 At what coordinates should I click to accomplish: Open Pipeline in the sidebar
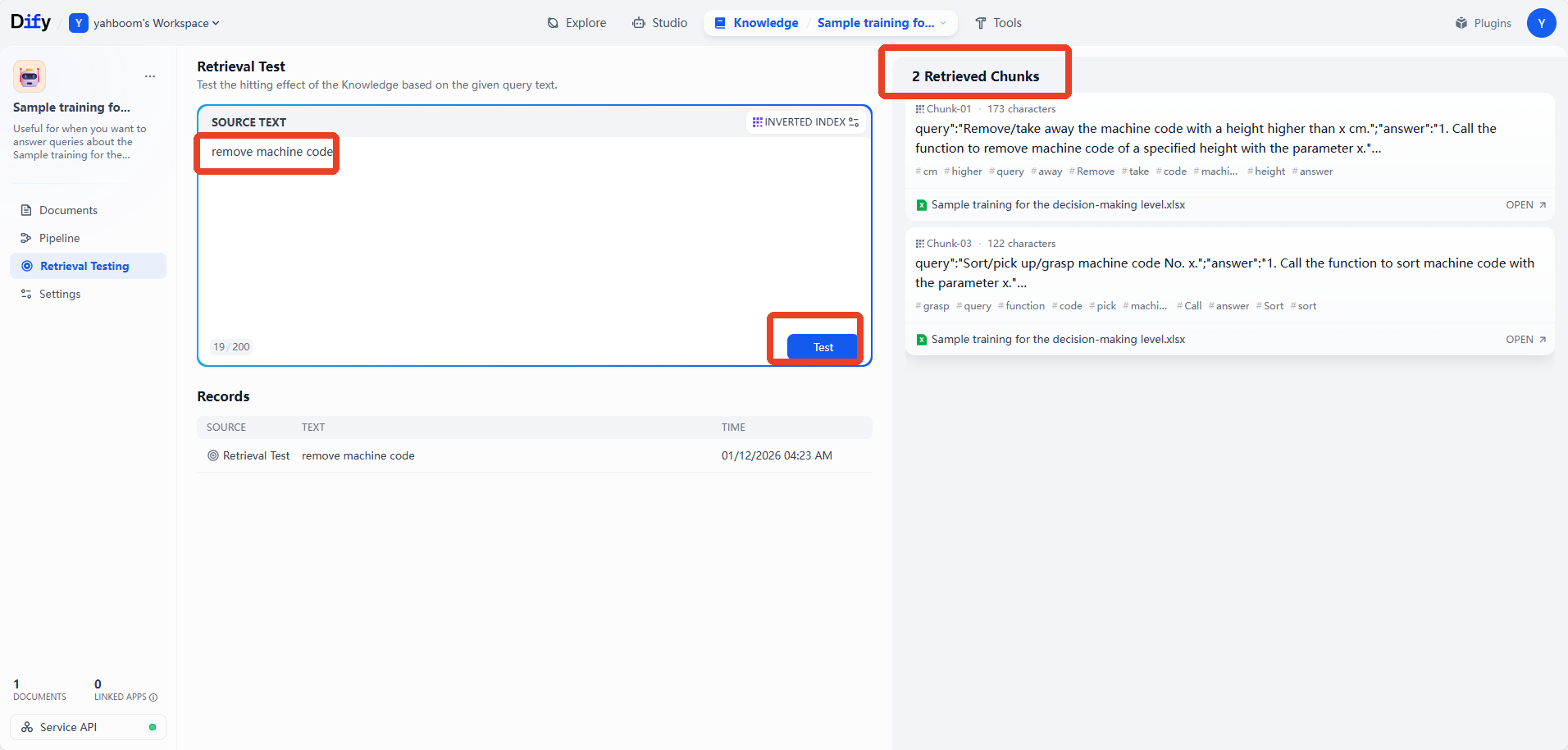(x=88, y=238)
